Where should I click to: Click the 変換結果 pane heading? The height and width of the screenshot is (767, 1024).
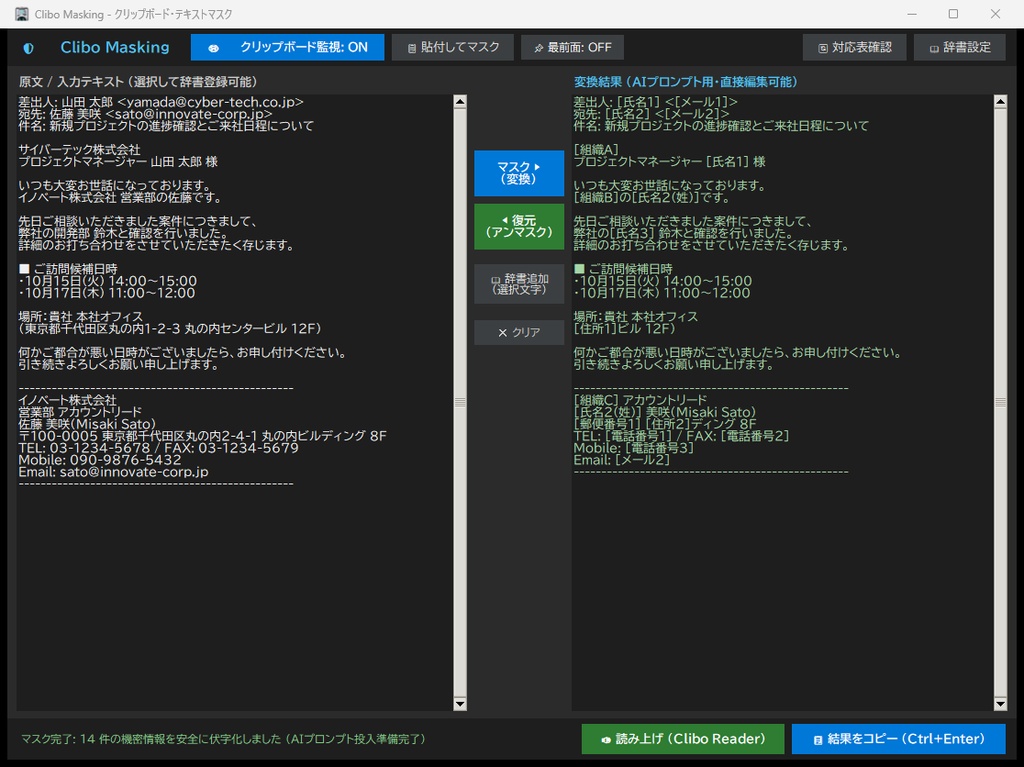[x=686, y=82]
